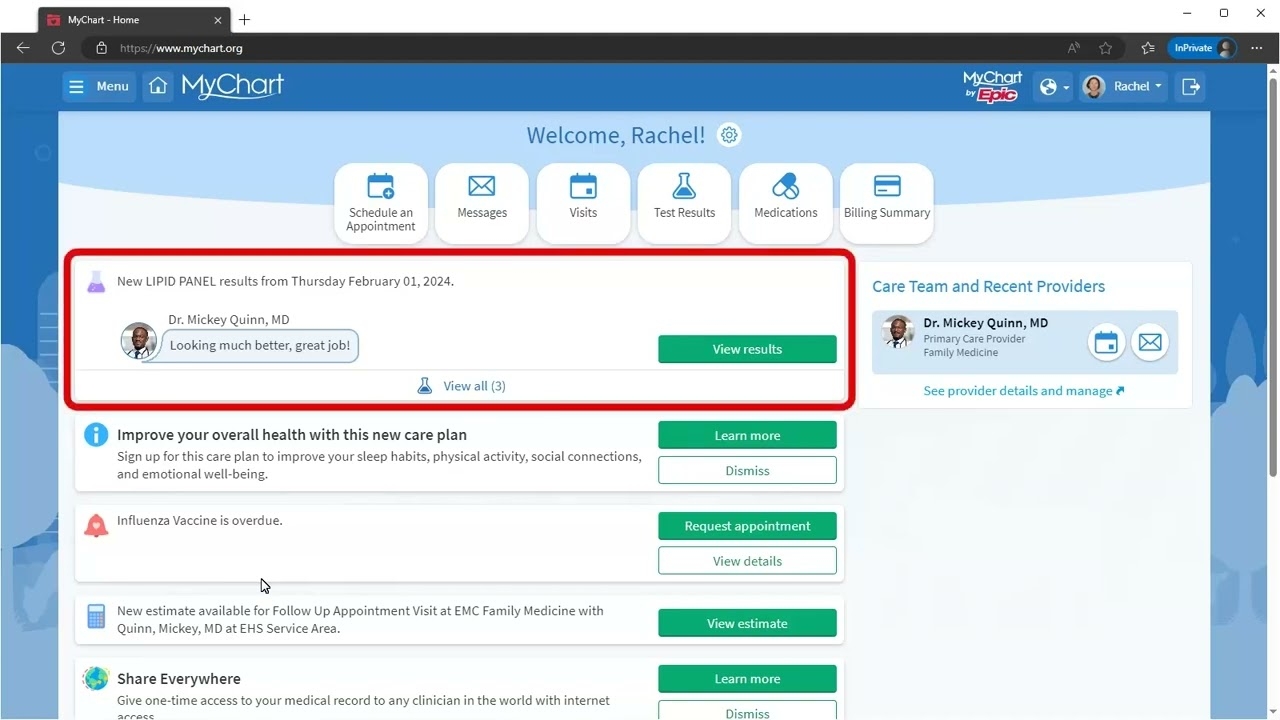Select the MyChart - Home browser tab
The image size is (1280, 720).
[134, 19]
